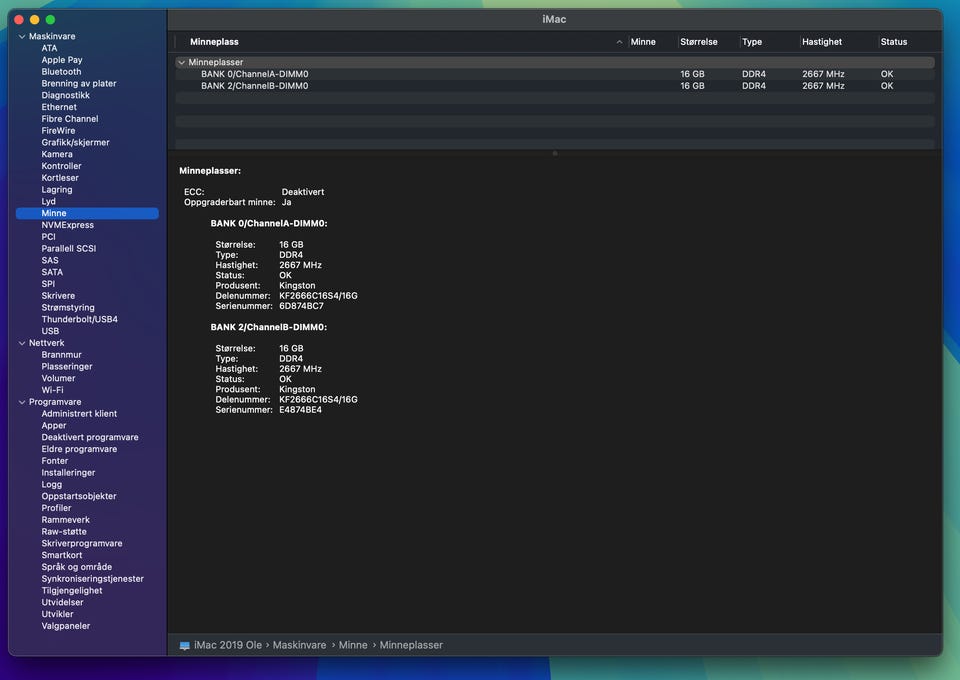The height and width of the screenshot is (680, 960).
Task: Select Installeringer in the sidebar
Action: (x=68, y=473)
